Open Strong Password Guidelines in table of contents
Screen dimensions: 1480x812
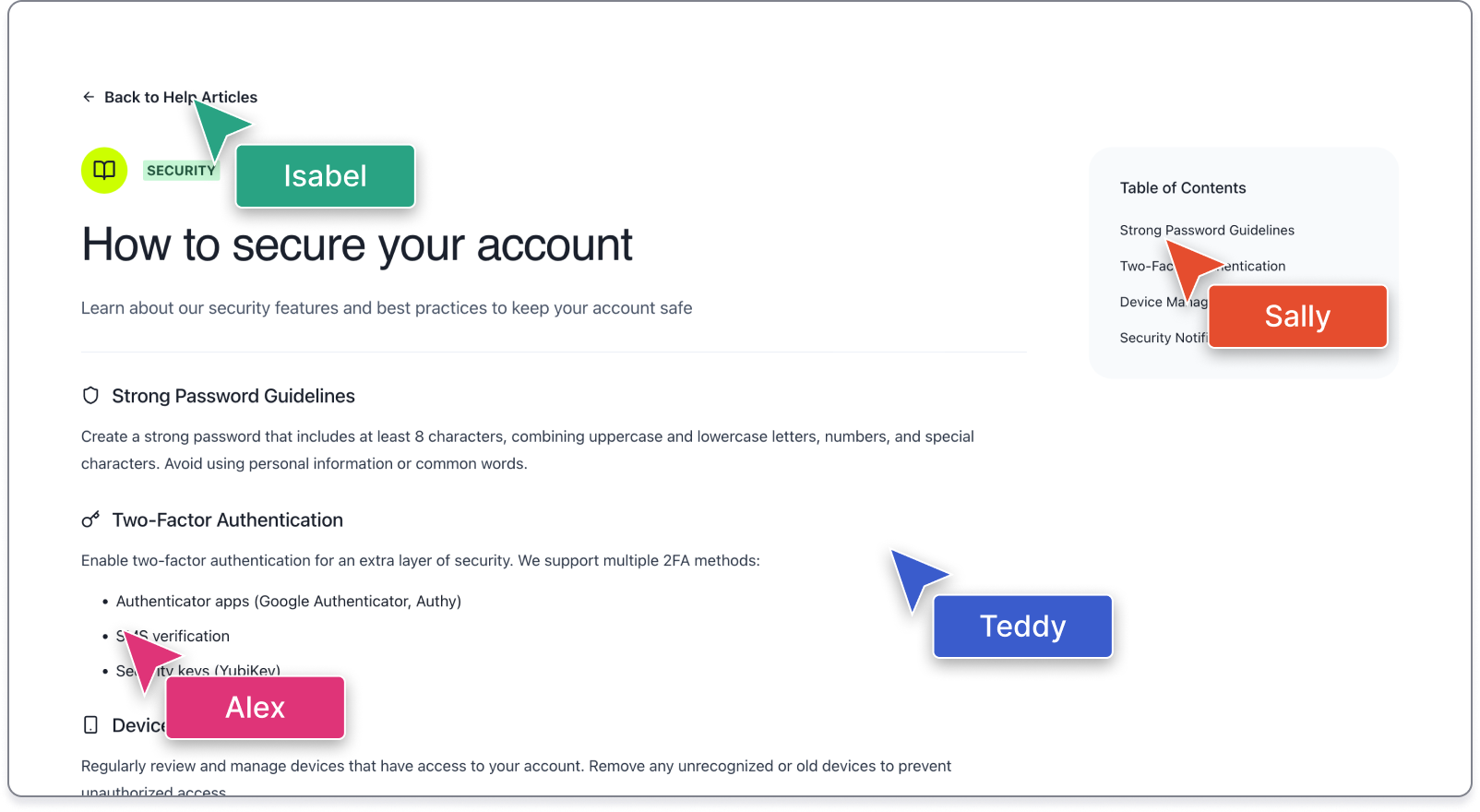[1207, 231]
